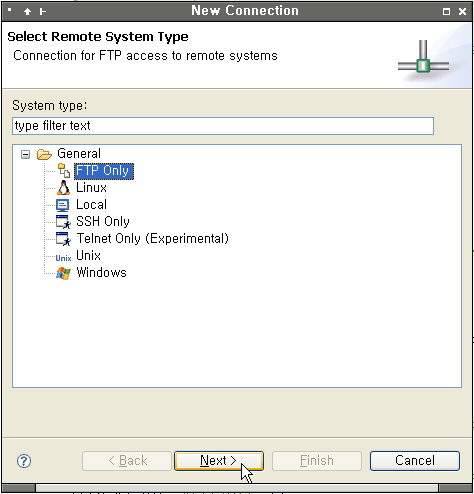This screenshot has width=474, height=494.
Task: Focus the type filter text field
Action: 223,126
